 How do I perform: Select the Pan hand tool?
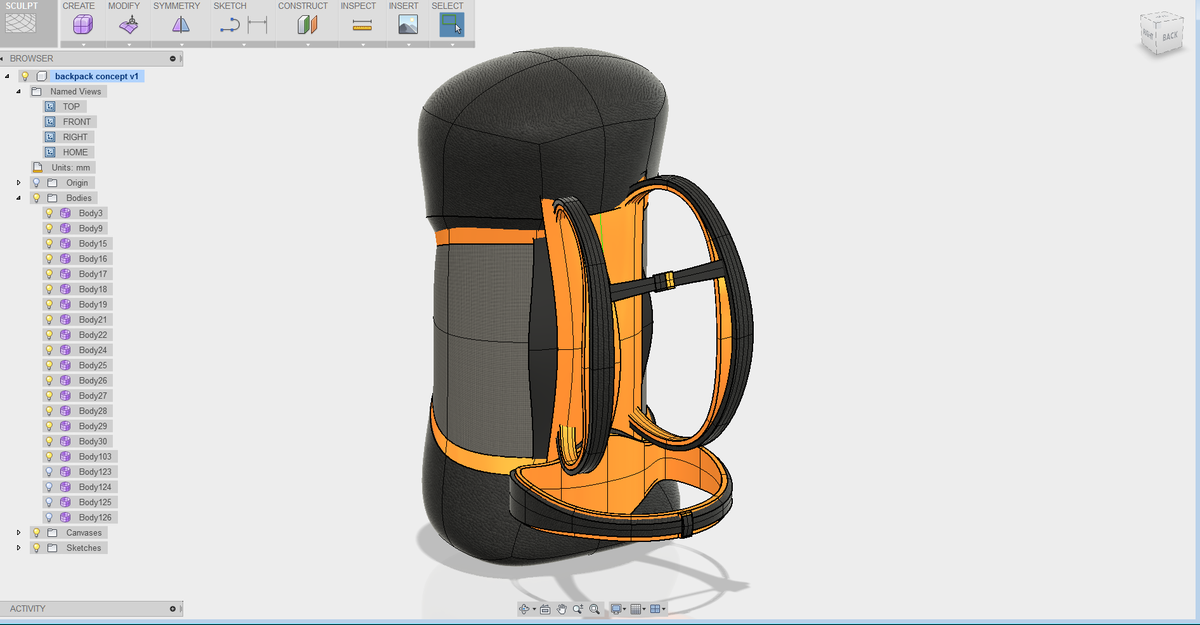pos(562,608)
